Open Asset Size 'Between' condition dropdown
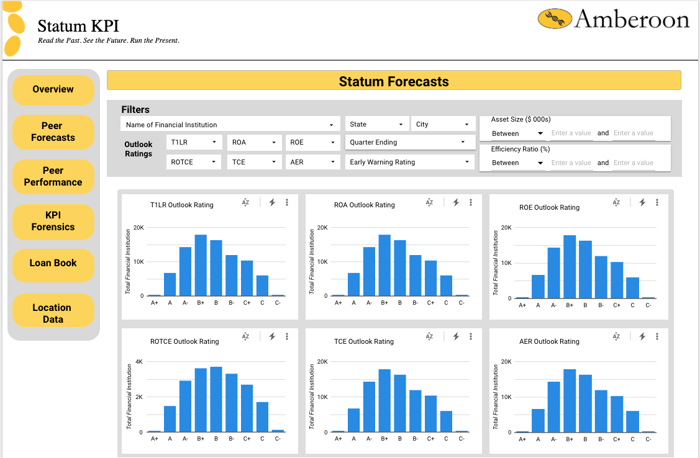 (x=517, y=133)
